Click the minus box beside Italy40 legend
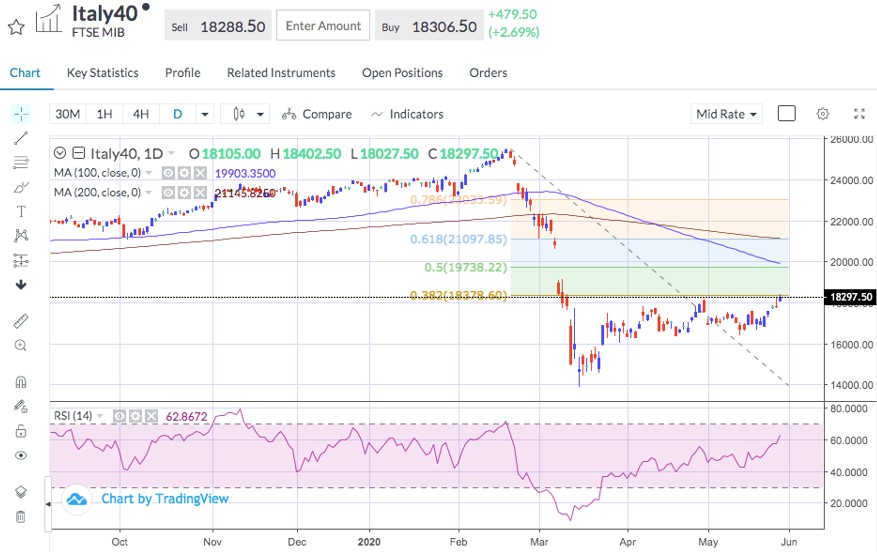Viewport: 877px width, 552px height. [79, 153]
